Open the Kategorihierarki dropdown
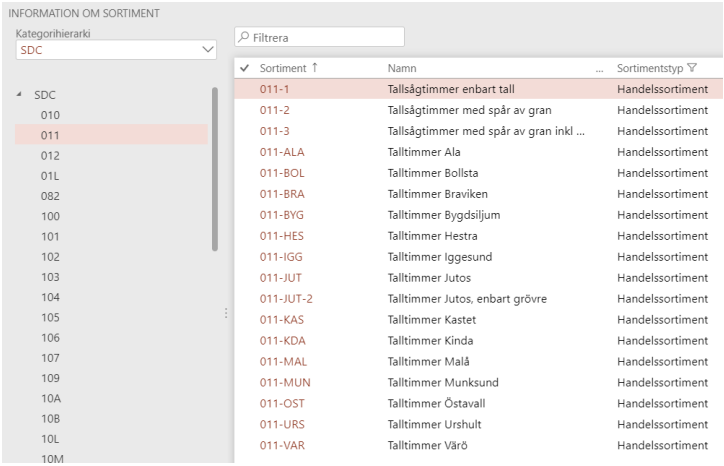The height and width of the screenshot is (466, 724). point(208,49)
